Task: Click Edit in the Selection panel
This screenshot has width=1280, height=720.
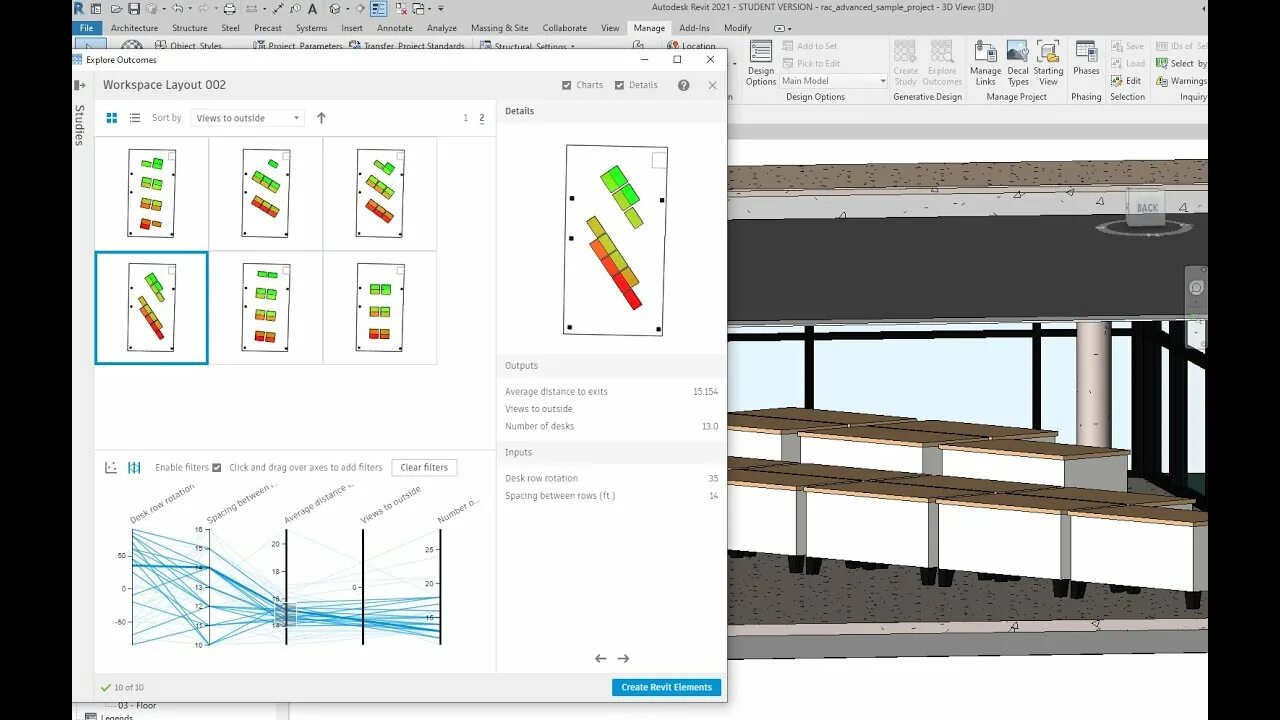Action: tap(1126, 81)
